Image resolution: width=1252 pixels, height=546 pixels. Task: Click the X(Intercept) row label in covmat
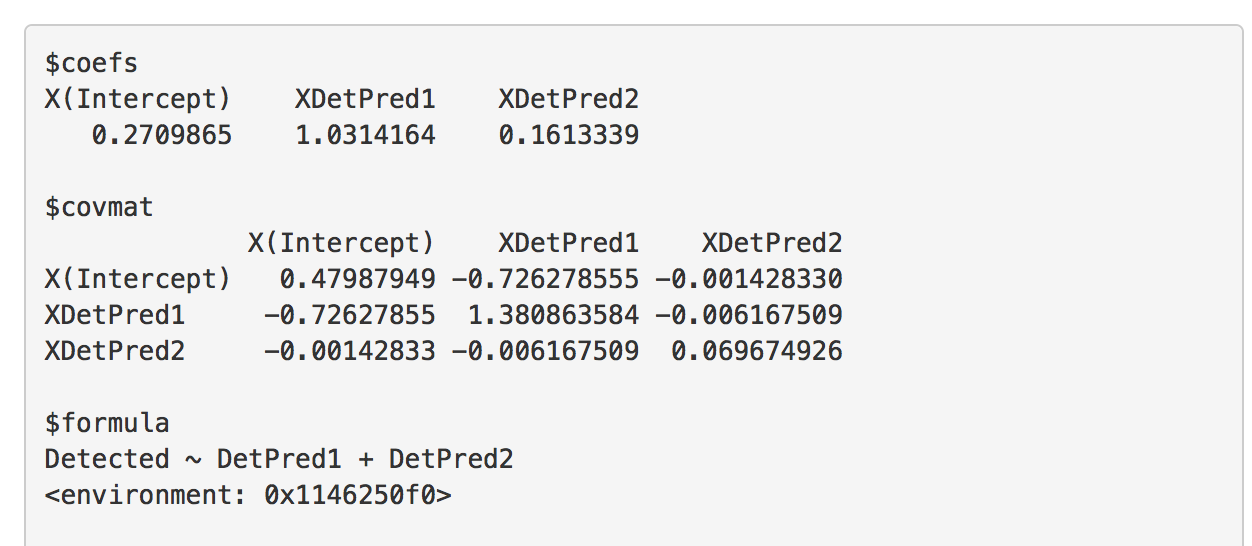tap(138, 279)
